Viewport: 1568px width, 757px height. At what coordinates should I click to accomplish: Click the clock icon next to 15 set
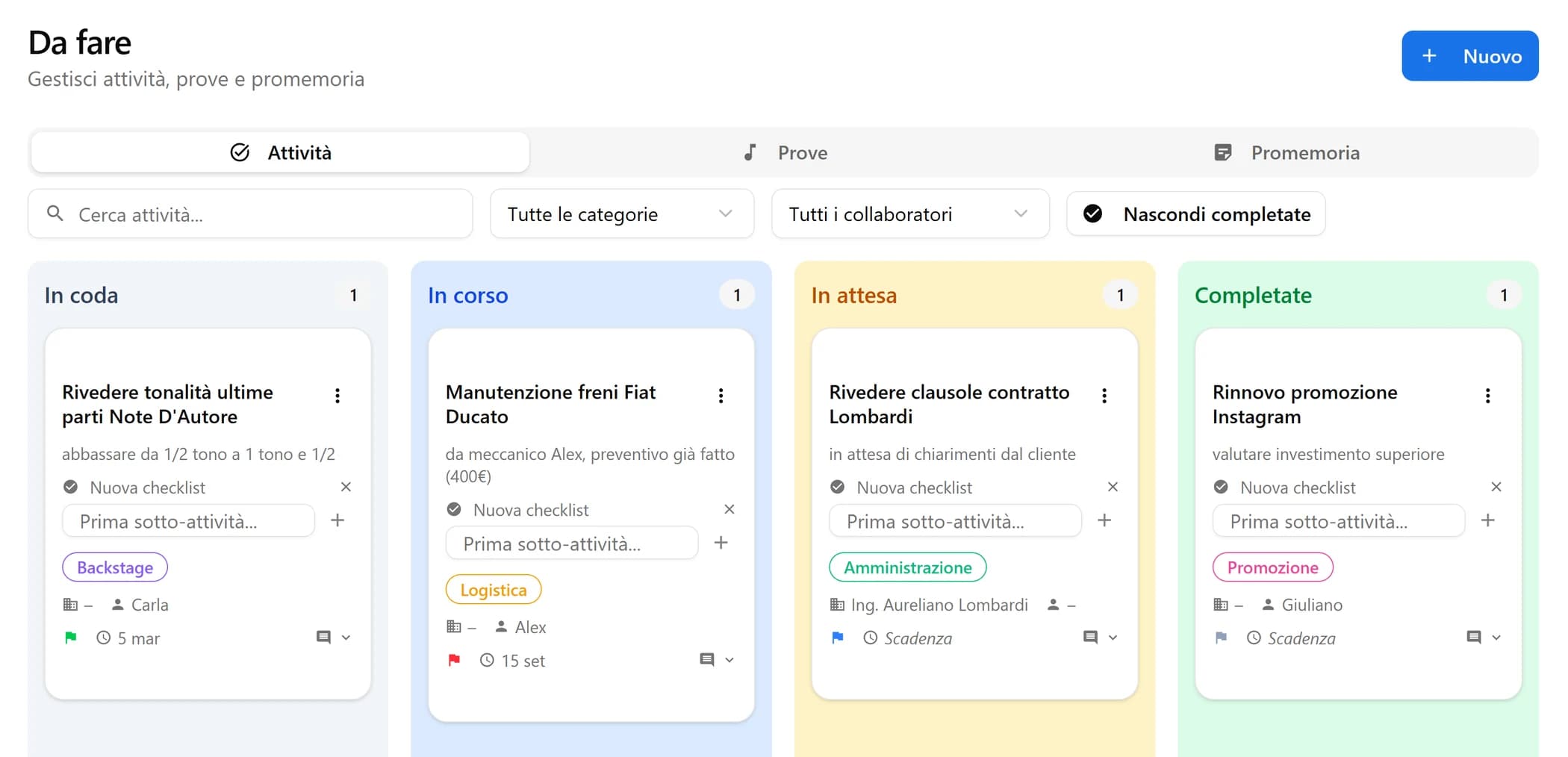(487, 660)
